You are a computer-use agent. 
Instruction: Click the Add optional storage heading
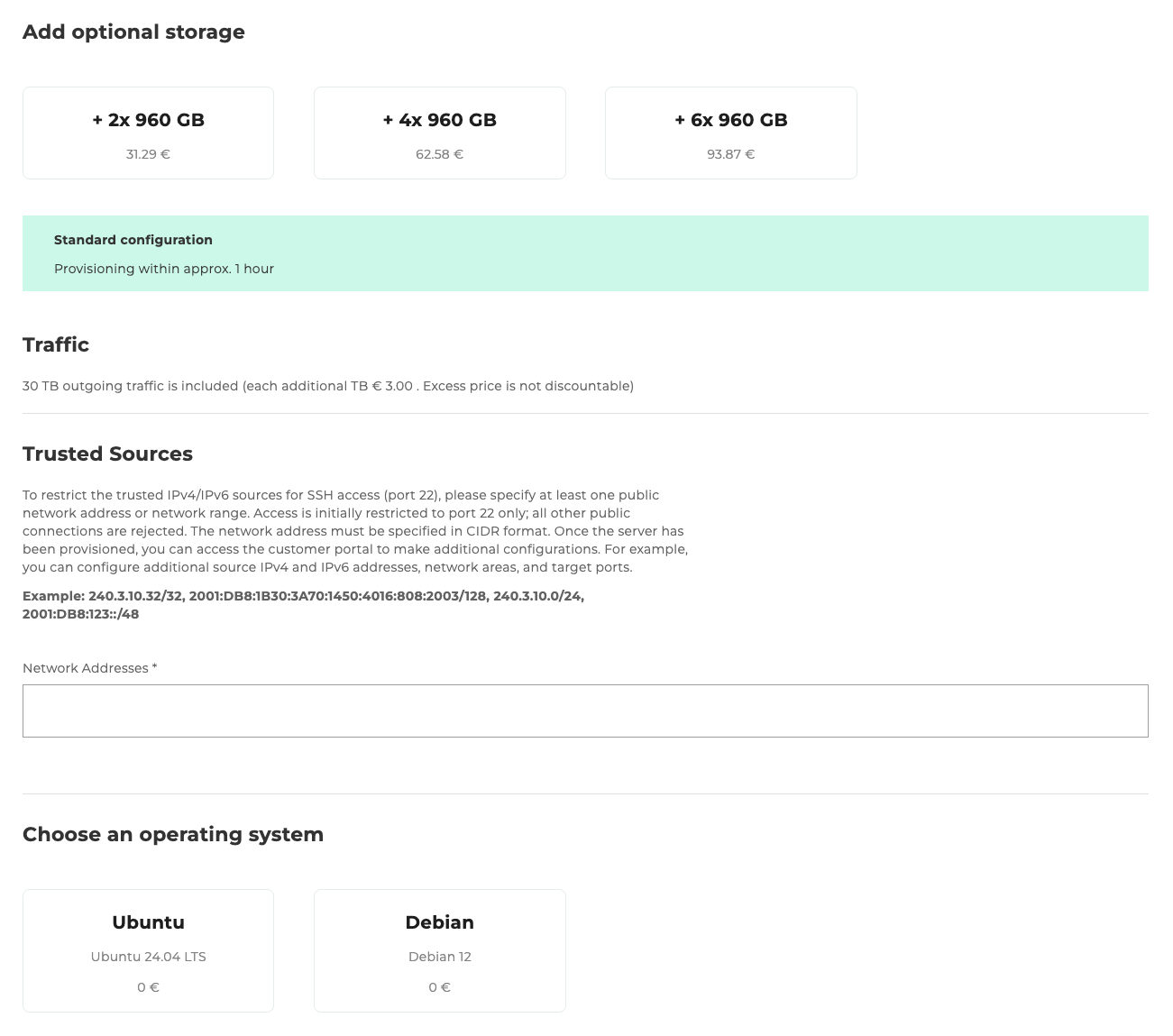[x=133, y=32]
